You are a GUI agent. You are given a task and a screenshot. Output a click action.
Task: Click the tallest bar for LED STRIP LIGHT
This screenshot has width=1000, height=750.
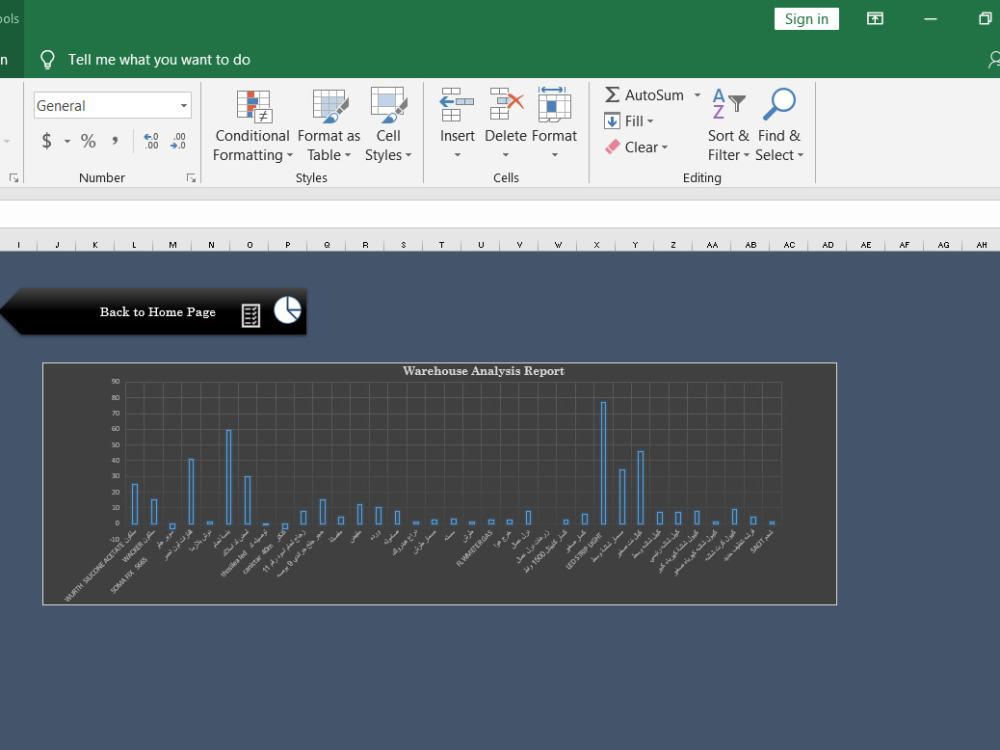(x=603, y=463)
